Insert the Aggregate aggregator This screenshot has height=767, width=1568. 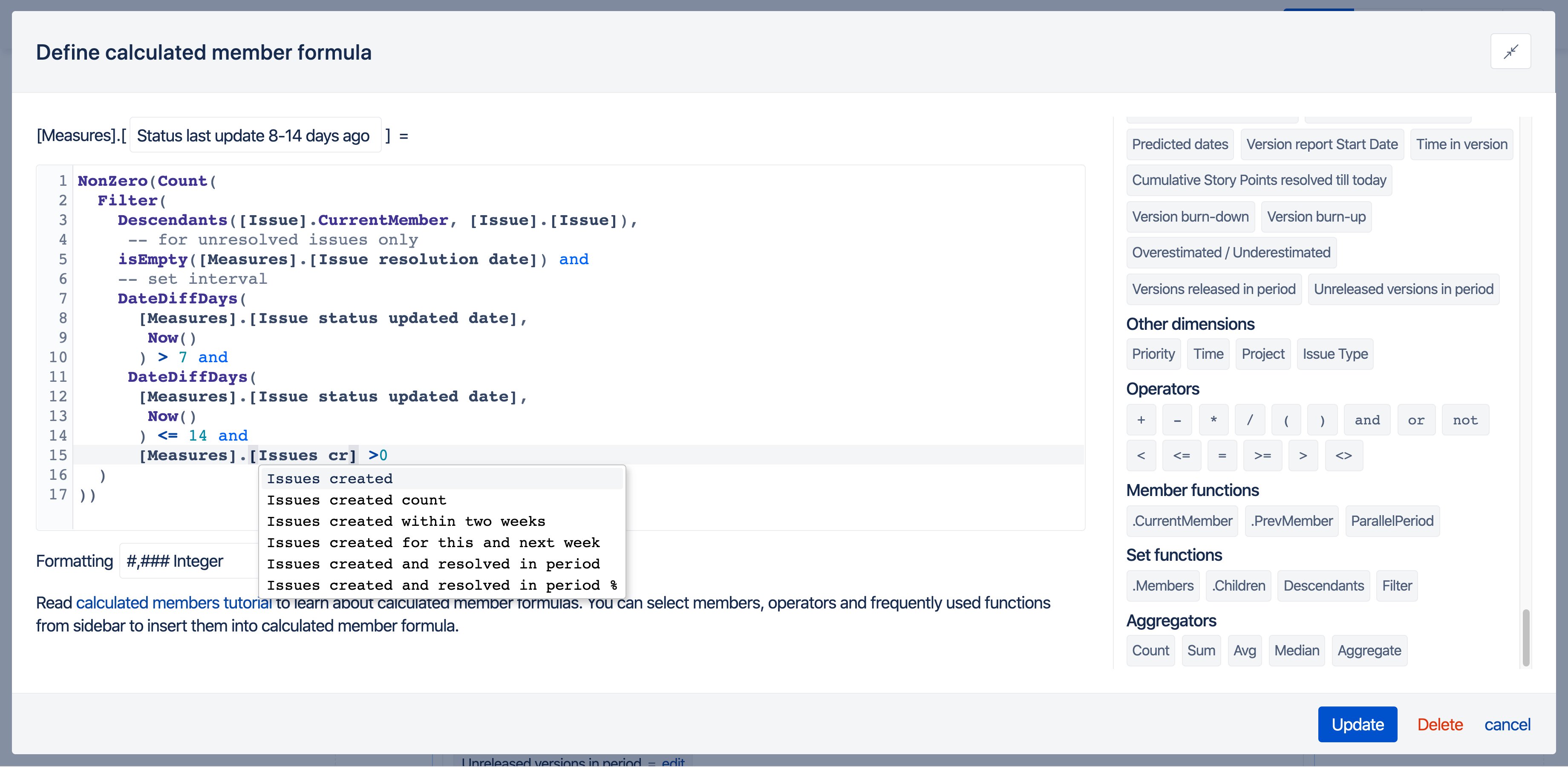[x=1369, y=651]
